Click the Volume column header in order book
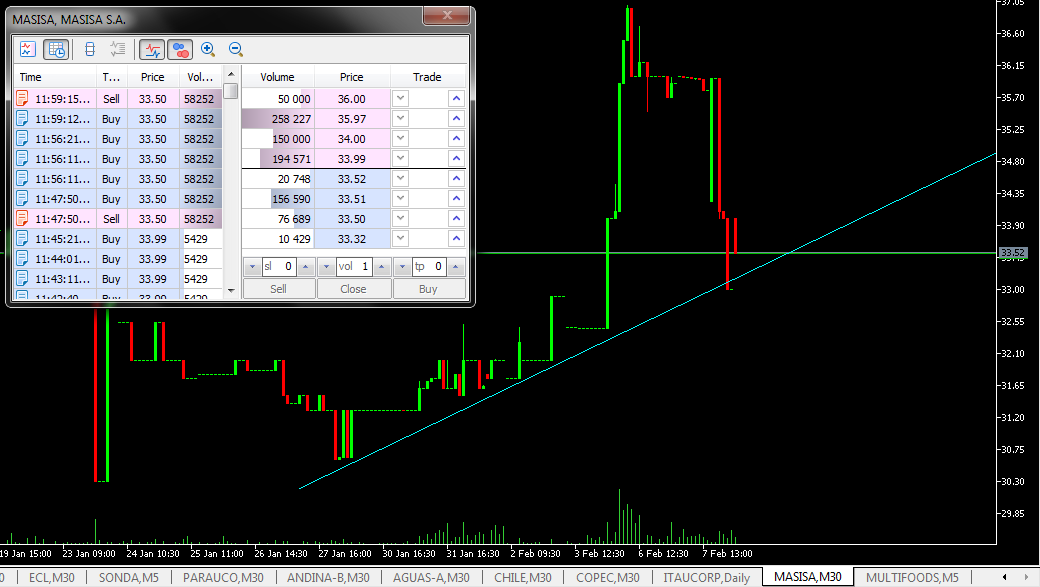This screenshot has height=587, width=1040. (x=277, y=77)
